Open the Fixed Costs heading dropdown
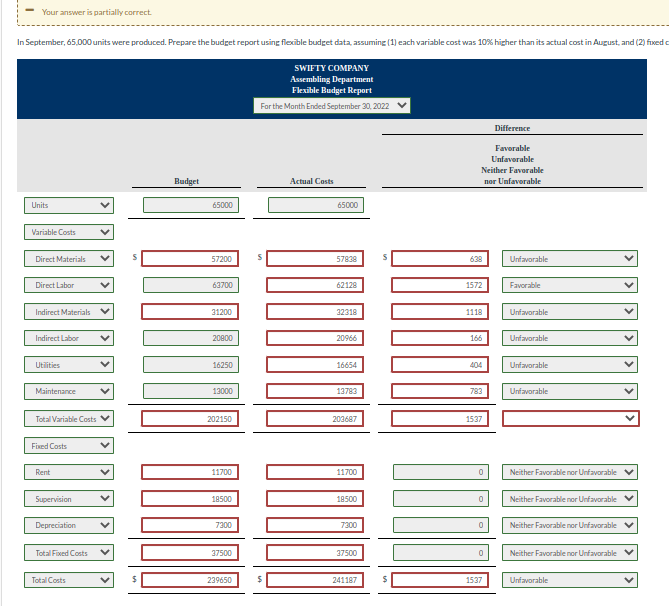The image size is (669, 606). 69,446
